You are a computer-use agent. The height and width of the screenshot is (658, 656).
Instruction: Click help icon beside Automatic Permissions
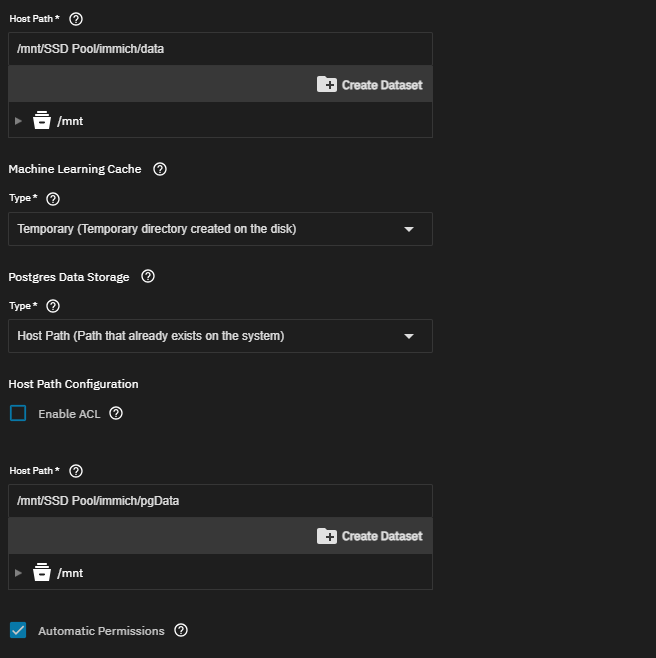(x=181, y=630)
